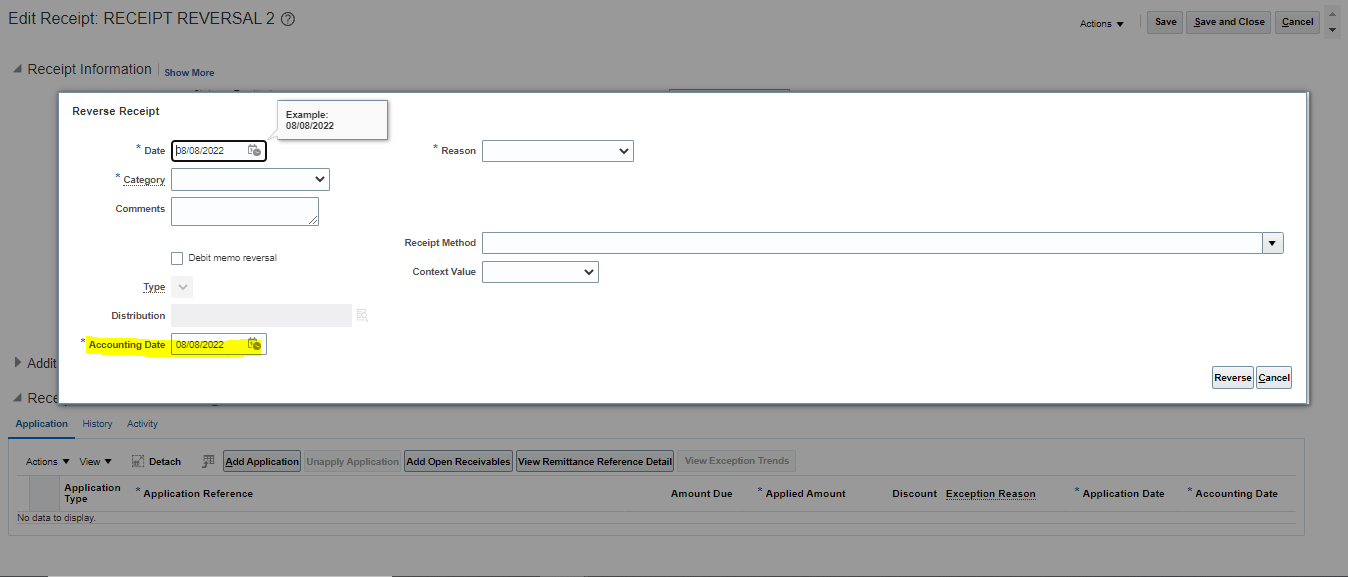Click the Save and Close button
1348x577 pixels.
click(1228, 21)
